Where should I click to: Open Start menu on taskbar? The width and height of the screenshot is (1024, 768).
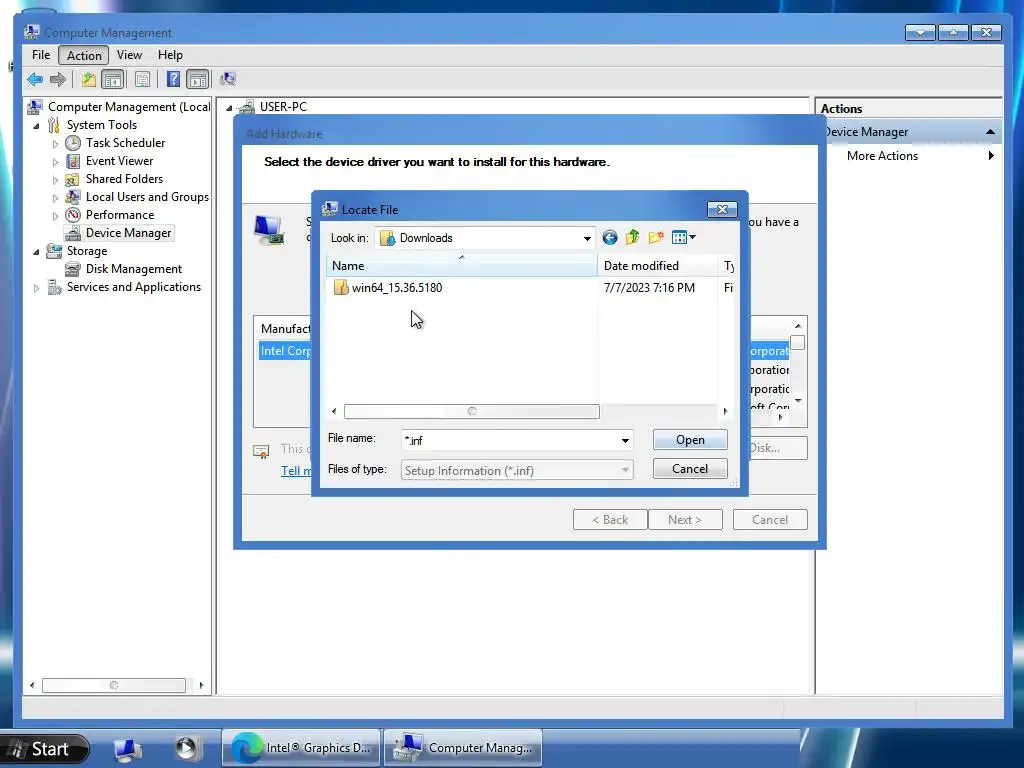(x=44, y=749)
